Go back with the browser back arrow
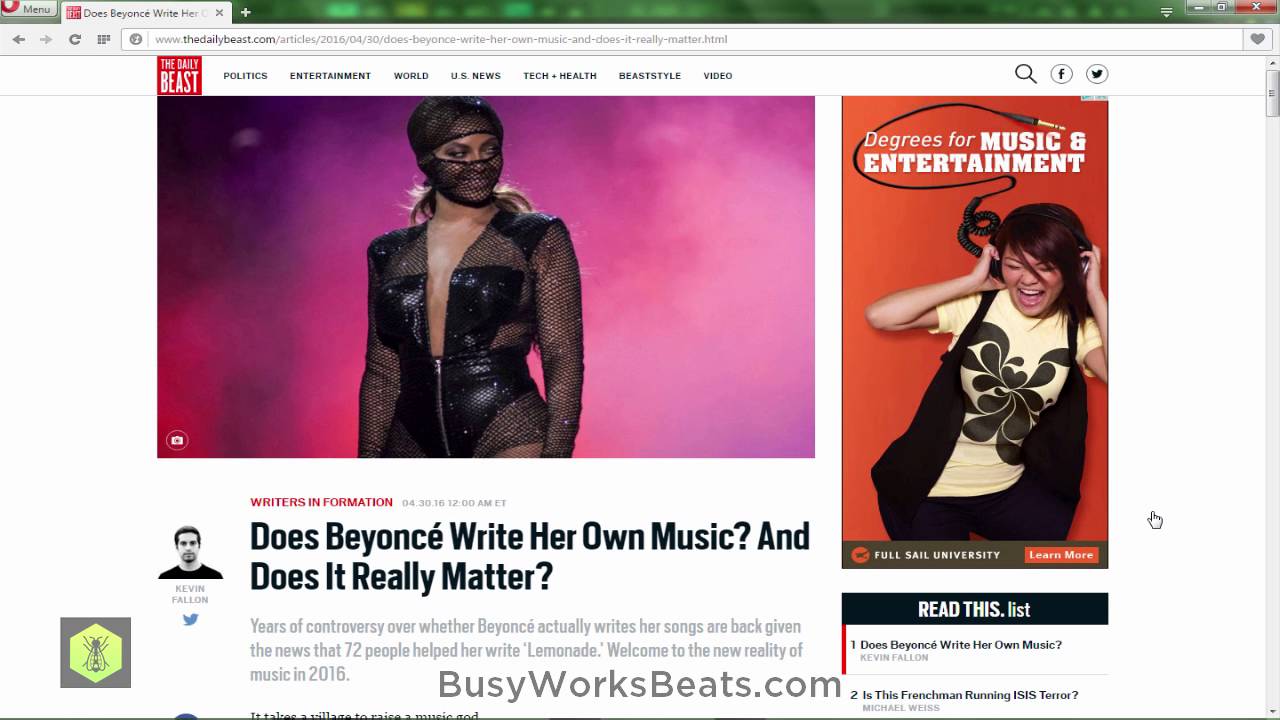Viewport: 1280px width, 720px height. tap(19, 39)
